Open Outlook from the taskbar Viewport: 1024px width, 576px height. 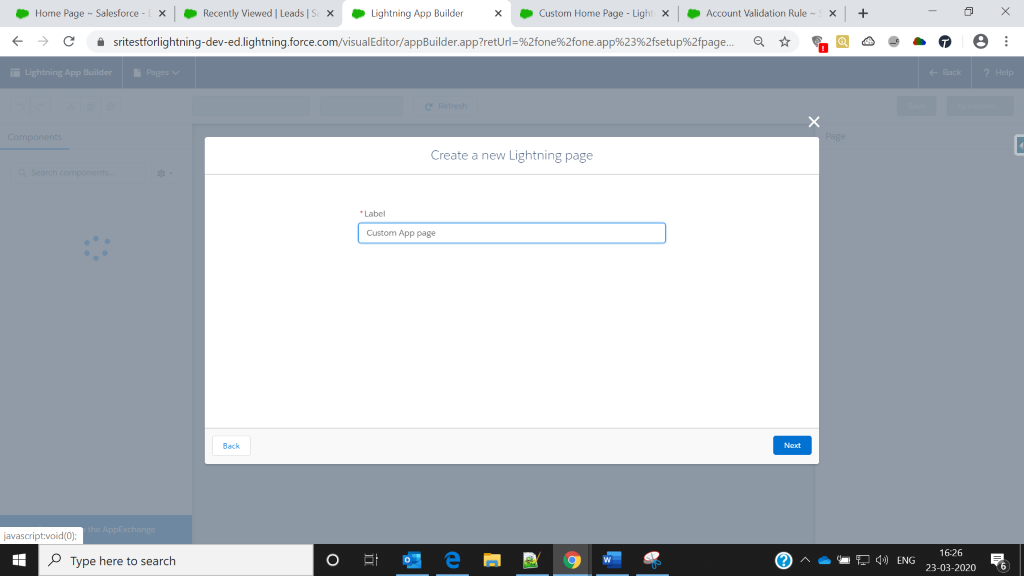(x=411, y=560)
